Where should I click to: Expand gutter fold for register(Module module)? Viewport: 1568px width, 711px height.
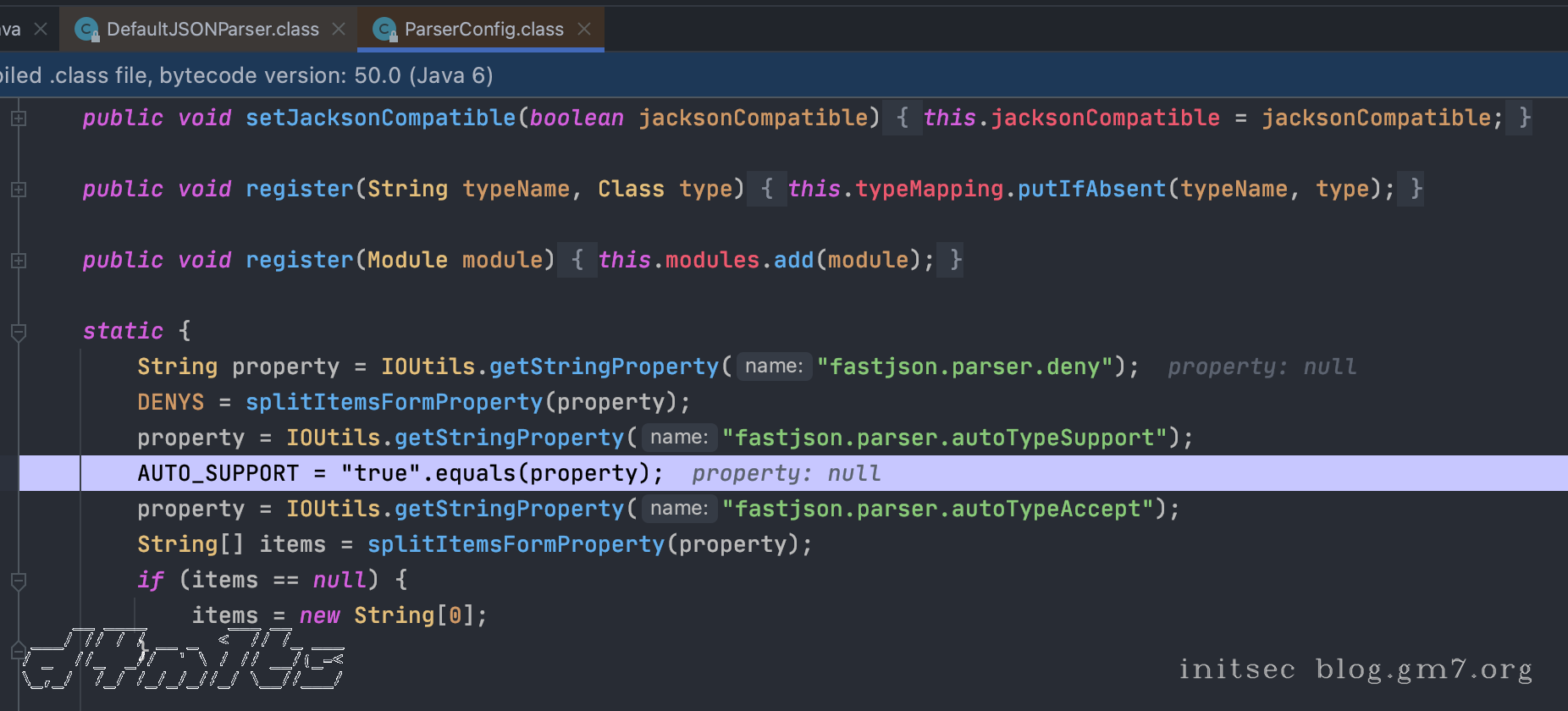click(19, 261)
